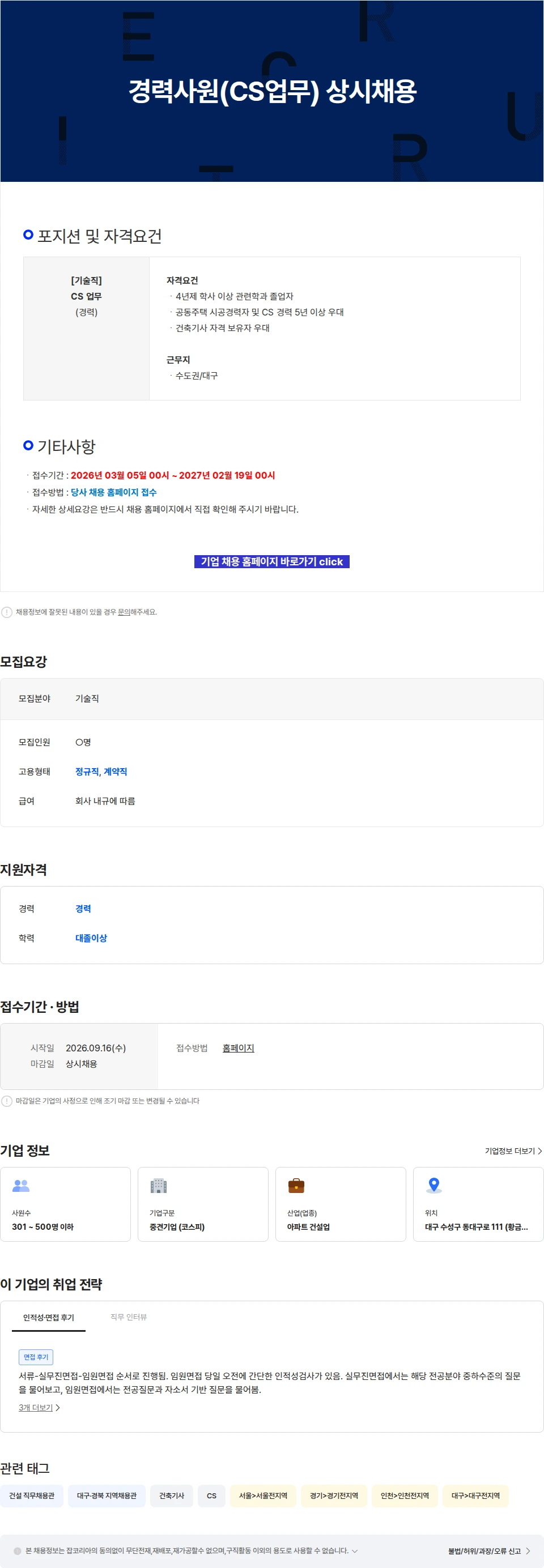Click the industry briefcase icon
The width and height of the screenshot is (544, 1568).
coord(296,1185)
